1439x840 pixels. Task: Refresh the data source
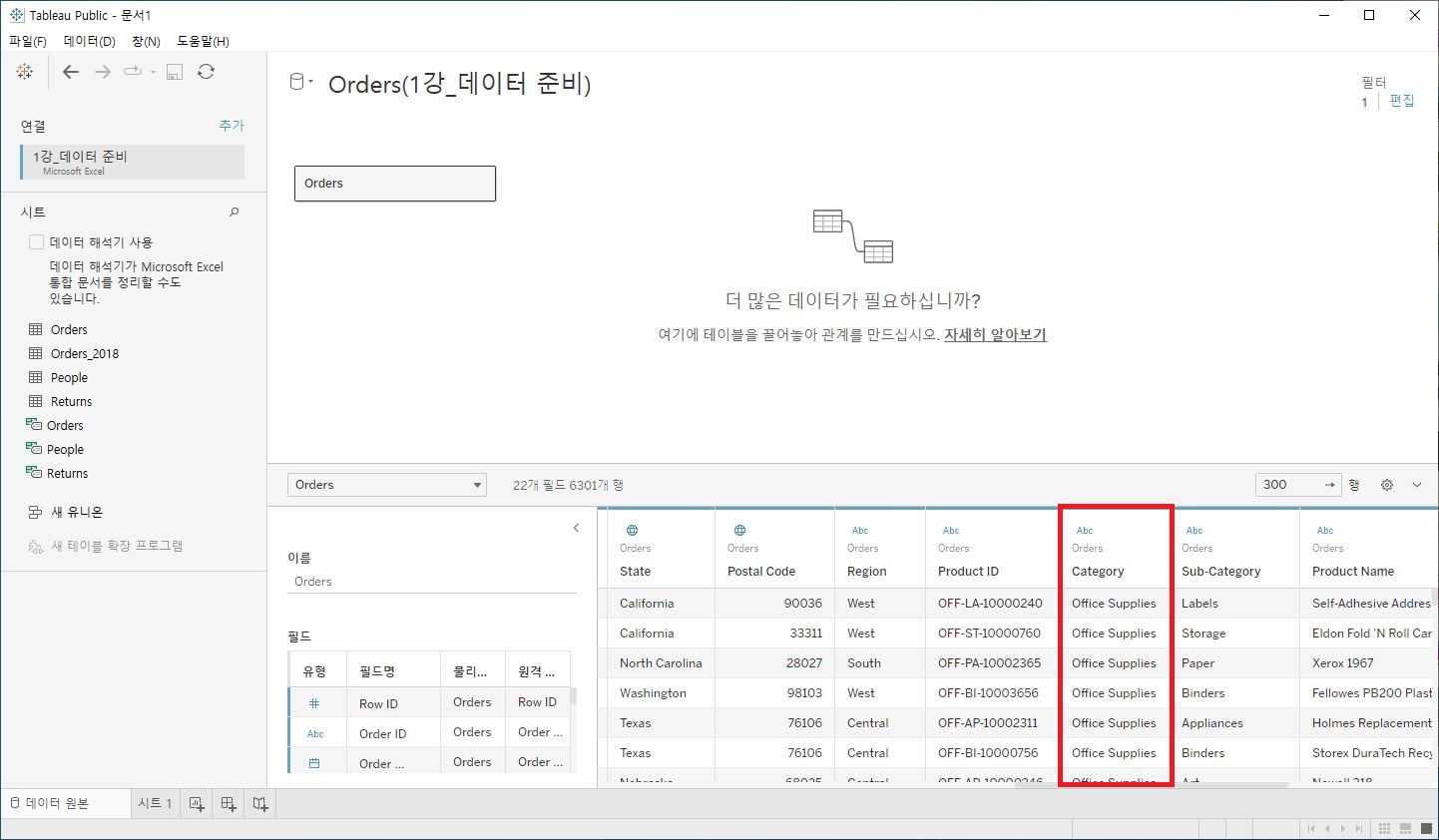pos(207,72)
